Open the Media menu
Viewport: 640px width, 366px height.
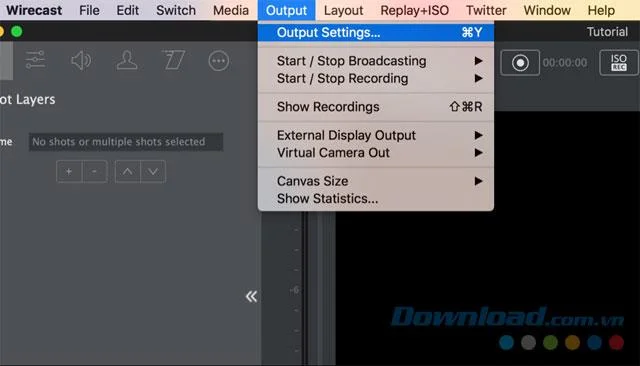231,10
